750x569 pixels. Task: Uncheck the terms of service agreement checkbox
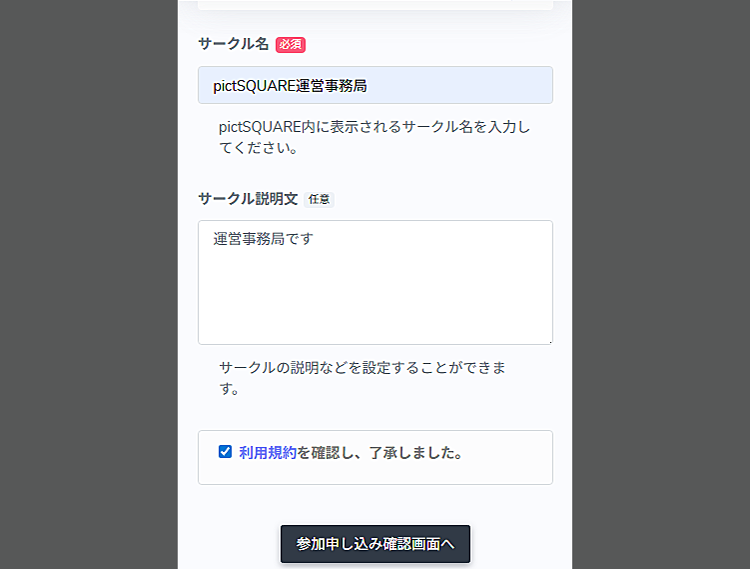[x=225, y=451]
